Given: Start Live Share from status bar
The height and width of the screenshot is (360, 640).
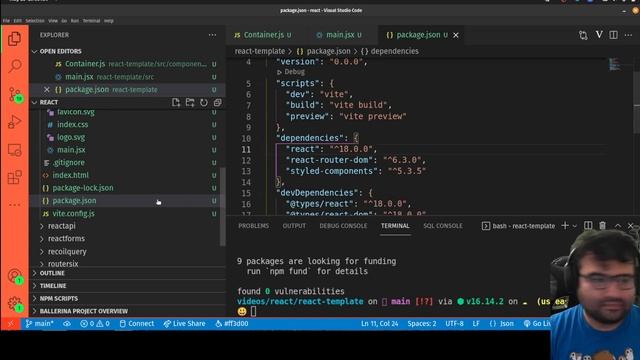Looking at the screenshot, I should click(184, 324).
